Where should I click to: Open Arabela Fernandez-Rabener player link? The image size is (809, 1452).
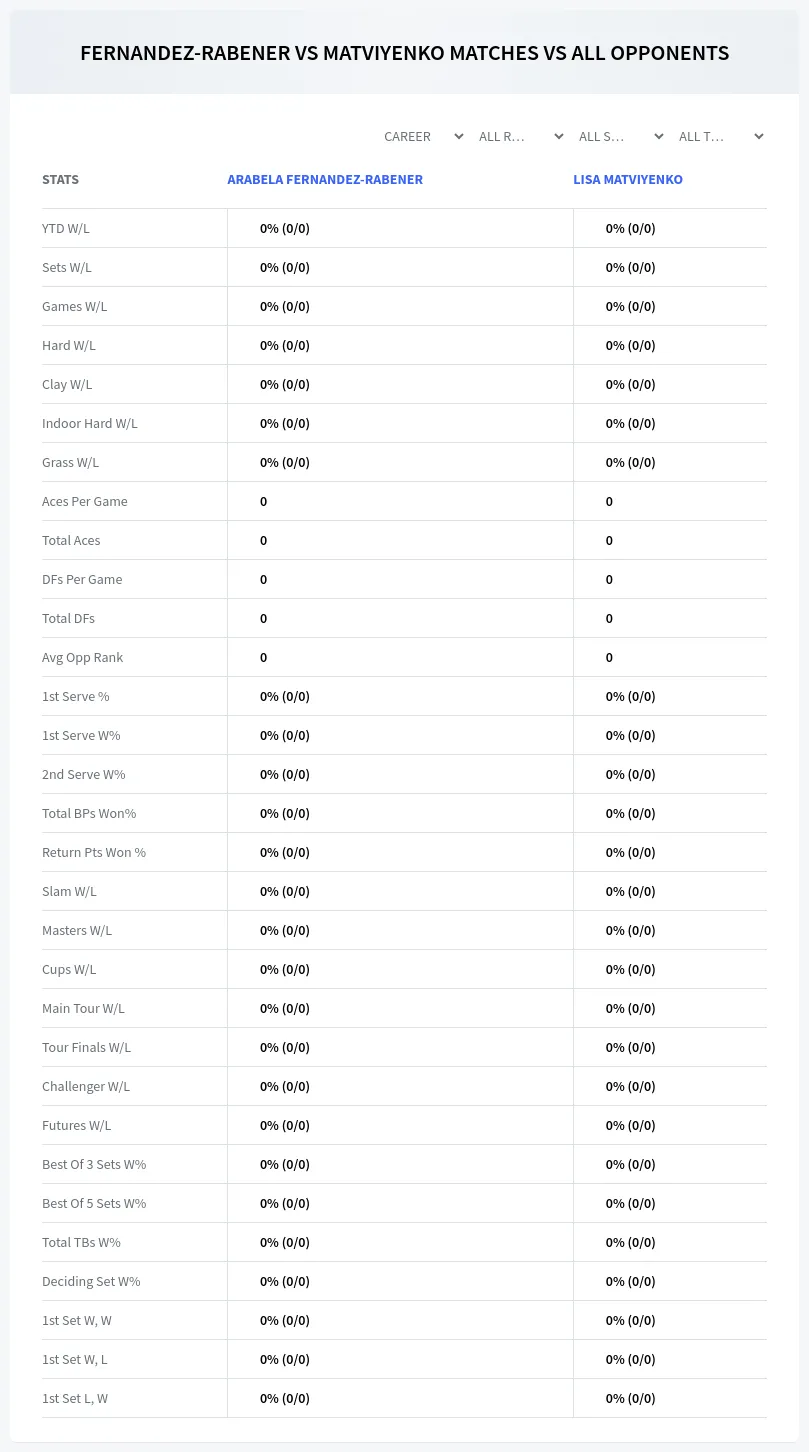click(x=325, y=180)
